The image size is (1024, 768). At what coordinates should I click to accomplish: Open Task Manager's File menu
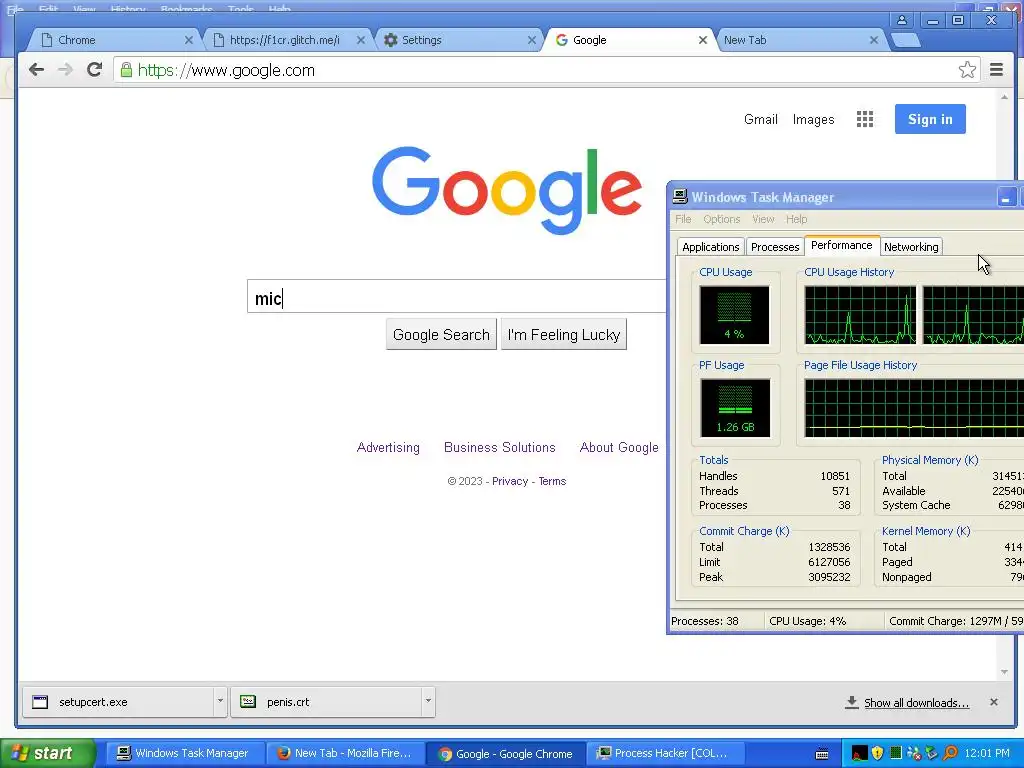683,219
